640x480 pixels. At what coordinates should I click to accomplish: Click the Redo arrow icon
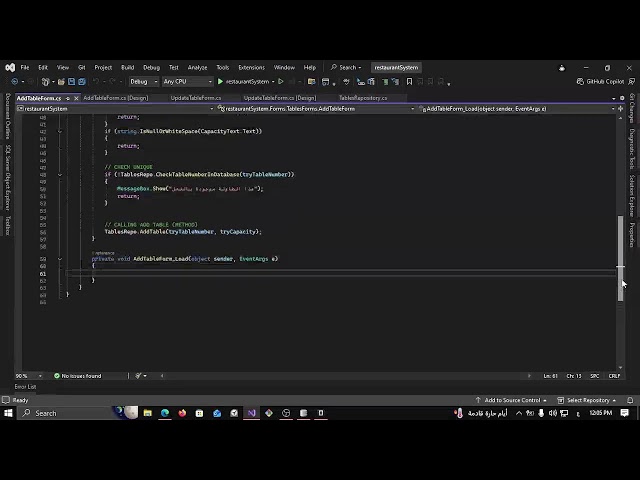112,82
